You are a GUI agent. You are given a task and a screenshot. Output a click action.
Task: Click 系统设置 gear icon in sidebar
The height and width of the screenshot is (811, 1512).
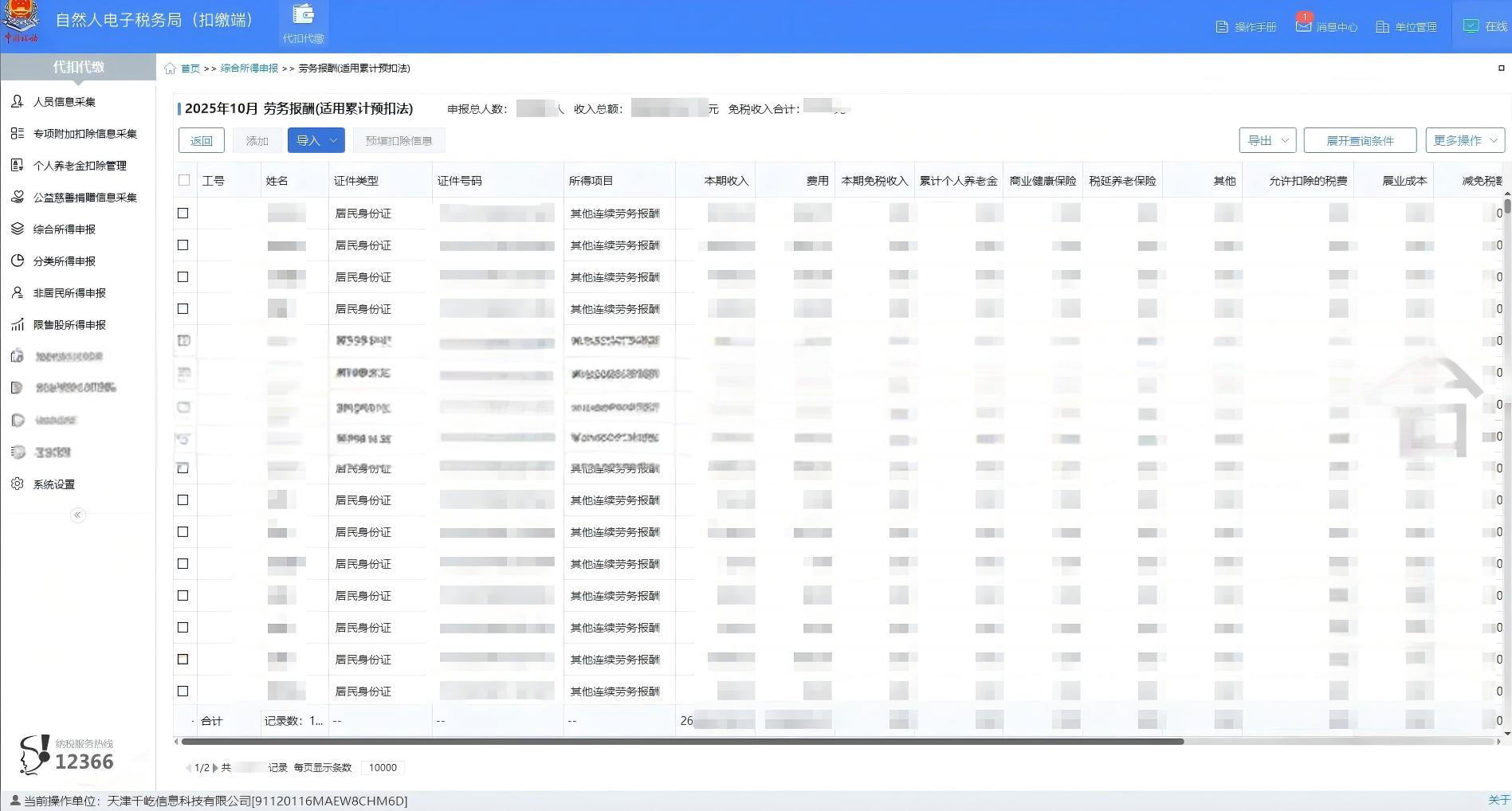coord(18,484)
